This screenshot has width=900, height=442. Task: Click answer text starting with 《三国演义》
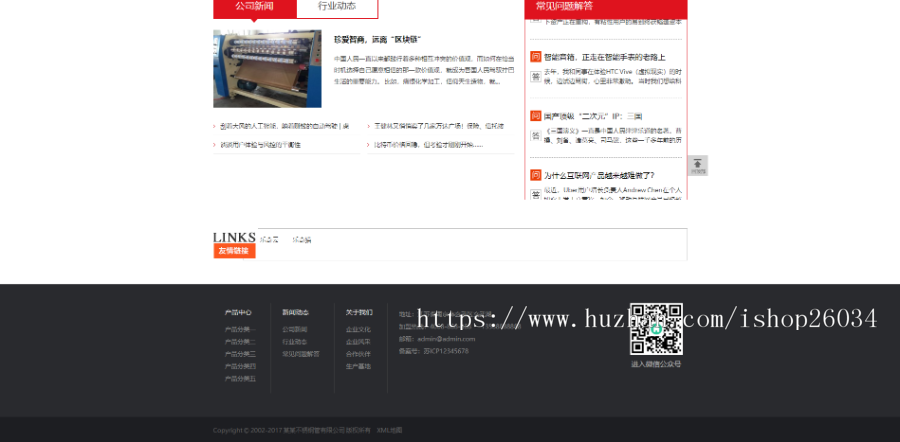point(612,135)
